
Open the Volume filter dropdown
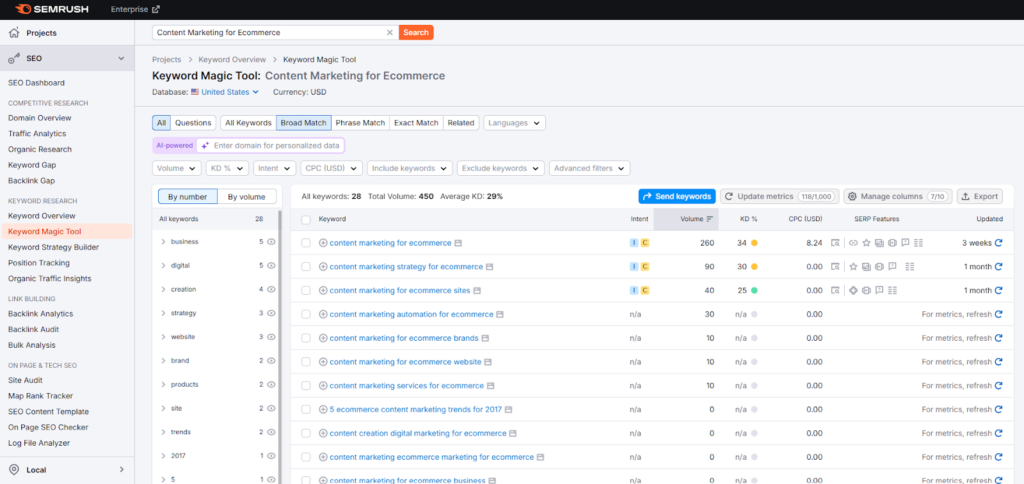pyautogui.click(x=176, y=169)
